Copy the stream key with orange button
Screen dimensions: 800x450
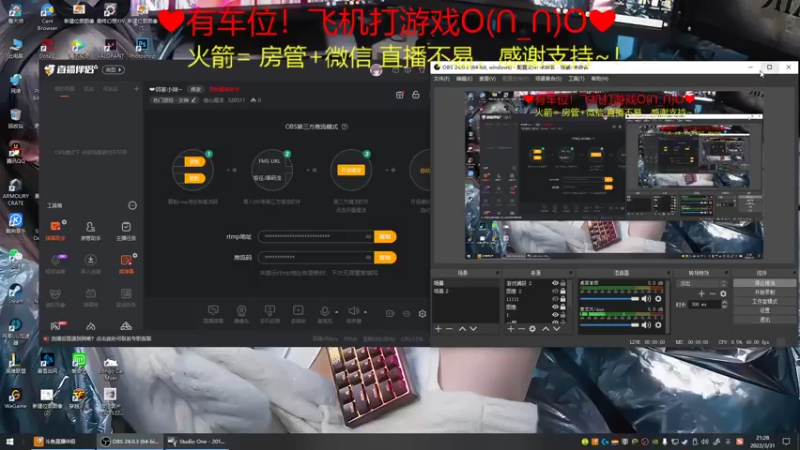(385, 257)
